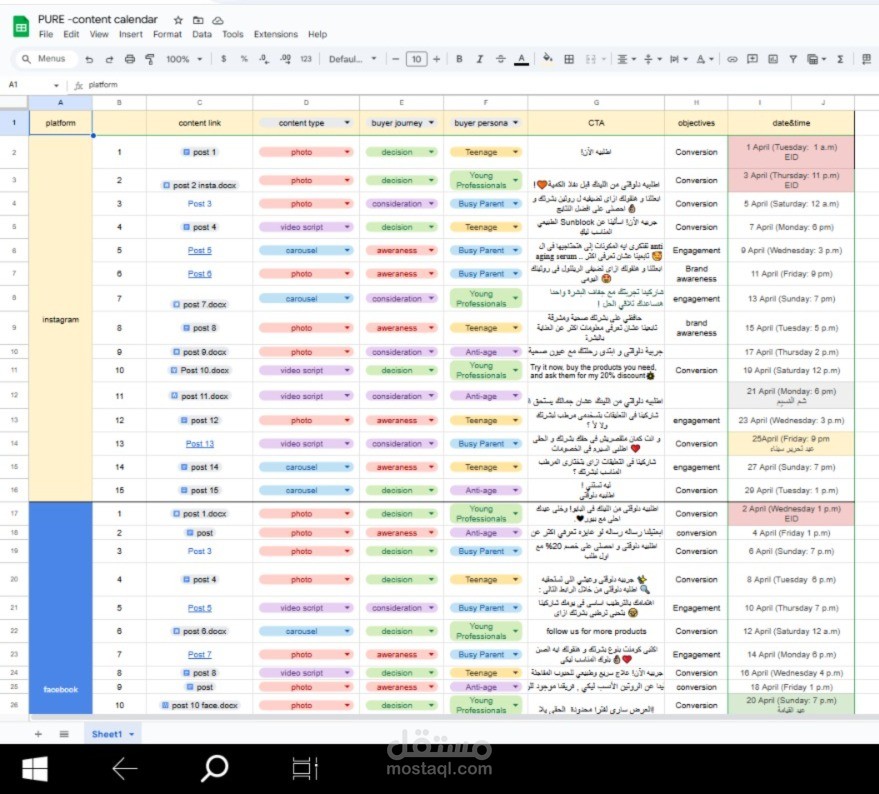The height and width of the screenshot is (794, 879).
Task: Open the text color picker
Action: pos(521,59)
